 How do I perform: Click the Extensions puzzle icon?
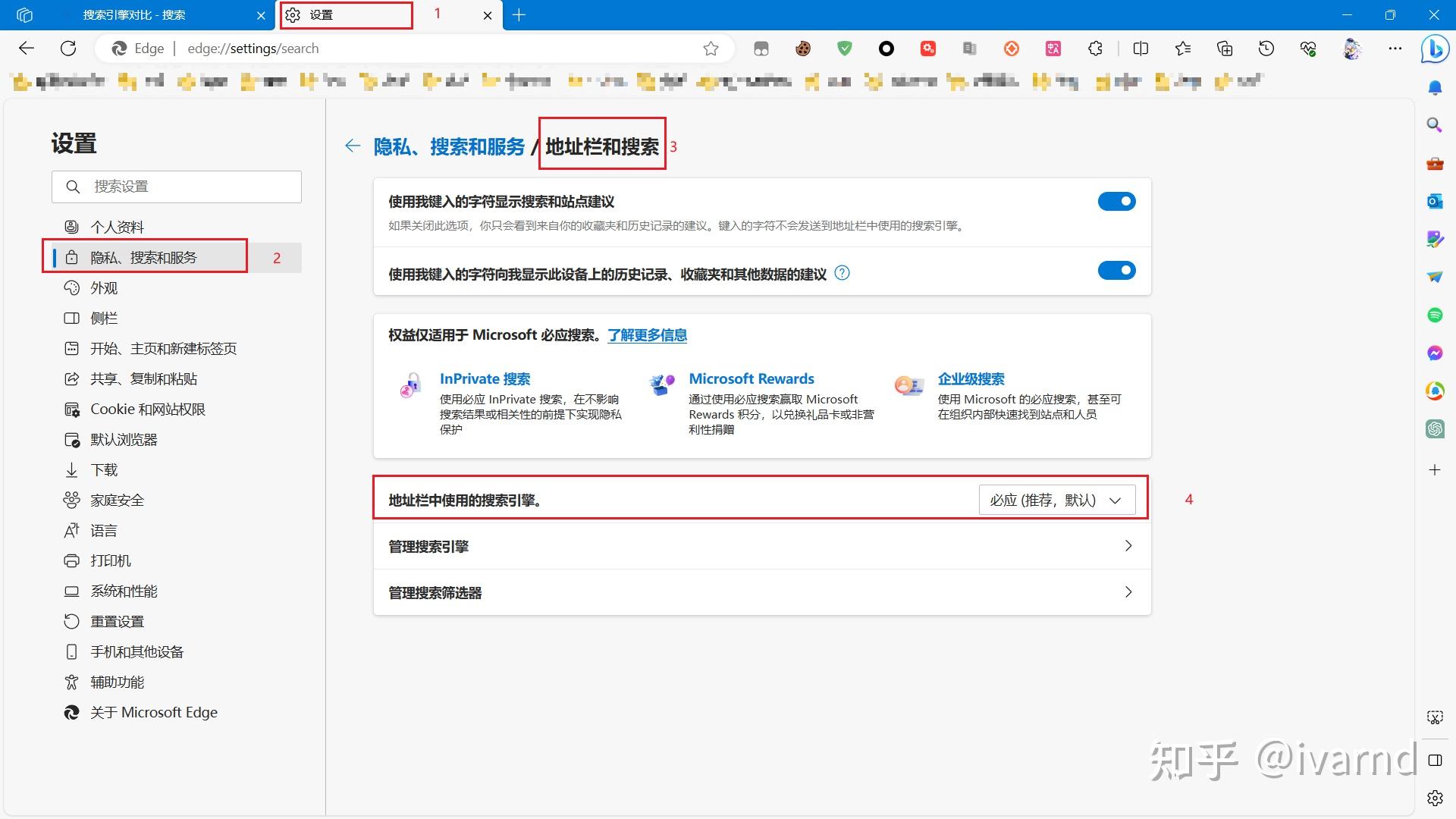coord(1095,48)
